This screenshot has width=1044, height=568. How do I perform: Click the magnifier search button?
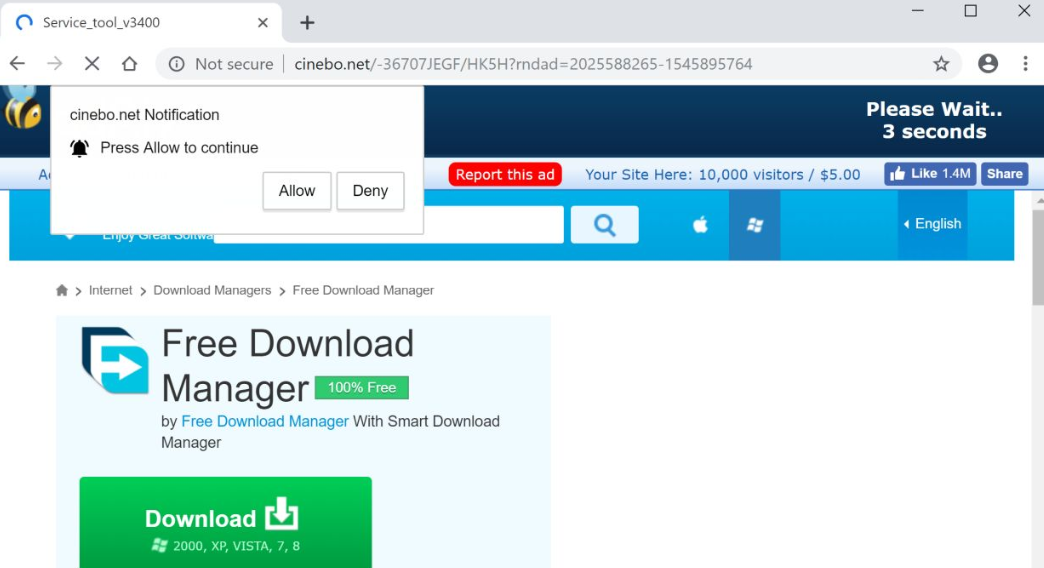(604, 225)
